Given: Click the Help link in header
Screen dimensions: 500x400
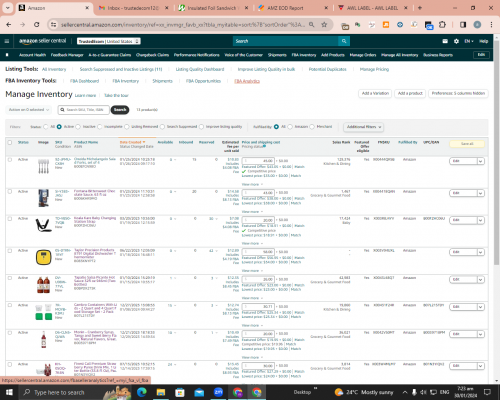Looking at the screenshot, I should (484, 41).
